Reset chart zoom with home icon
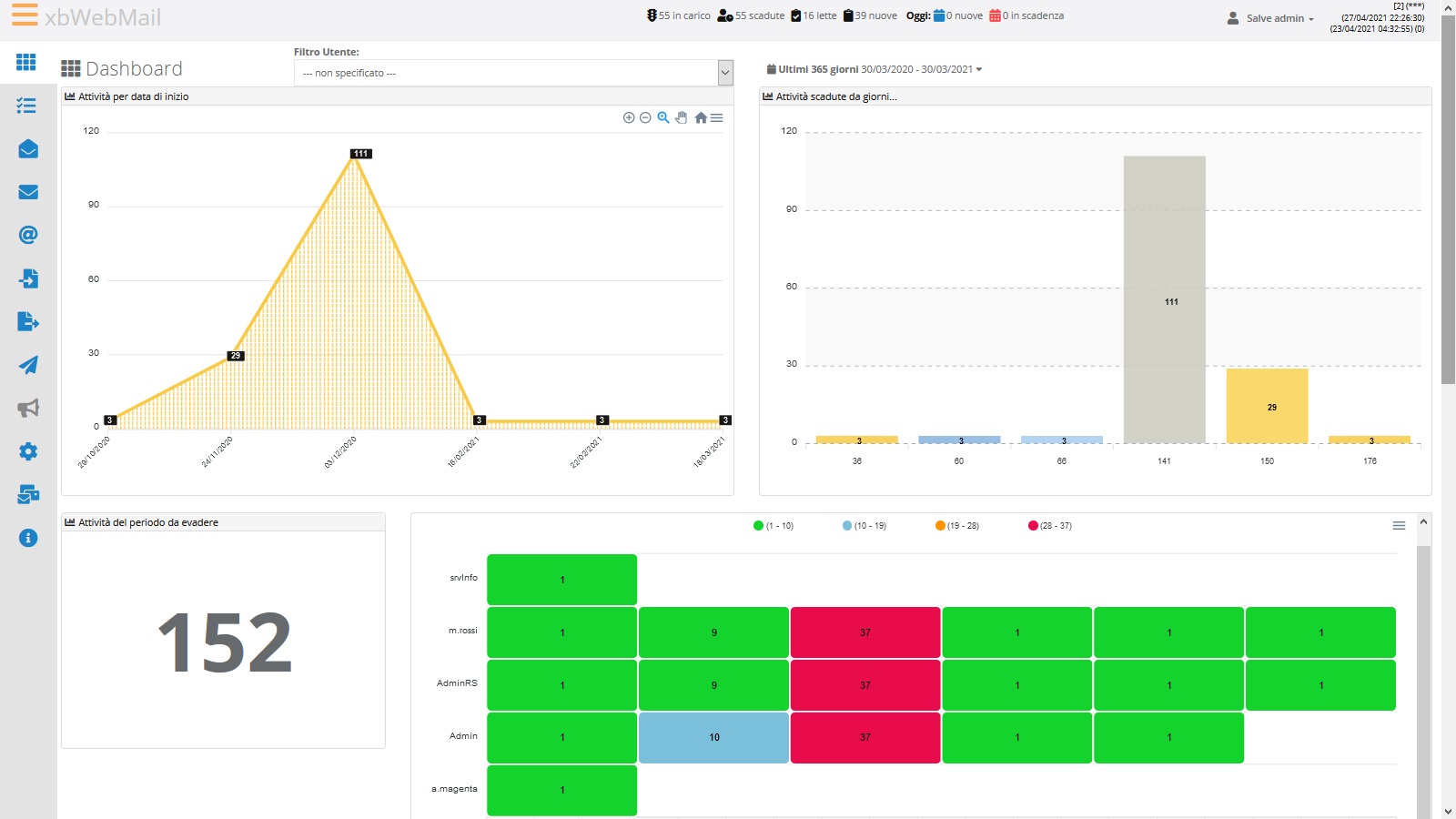The image size is (1456, 819). [x=701, y=117]
